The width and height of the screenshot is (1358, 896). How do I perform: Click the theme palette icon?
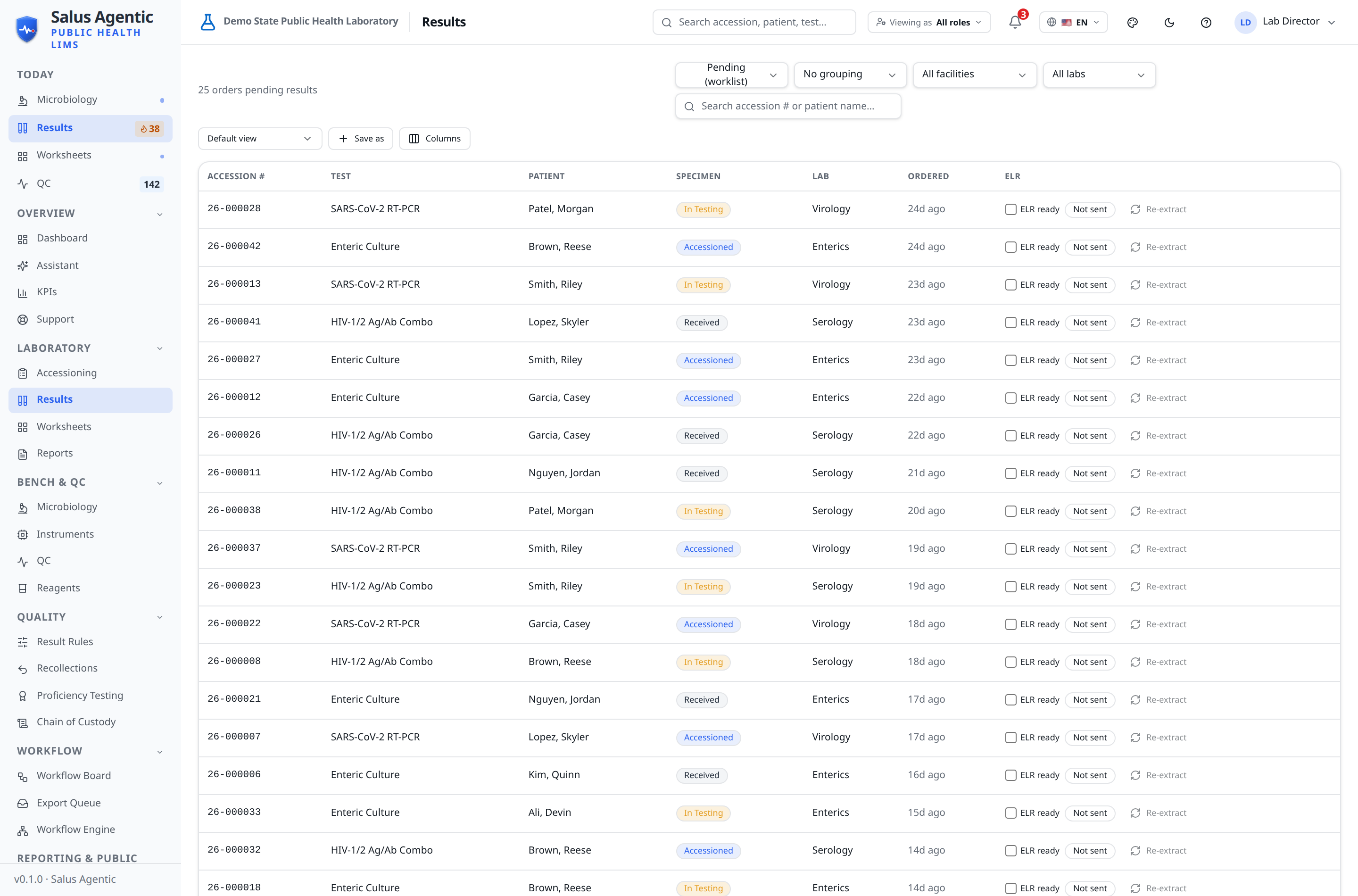tap(1132, 22)
